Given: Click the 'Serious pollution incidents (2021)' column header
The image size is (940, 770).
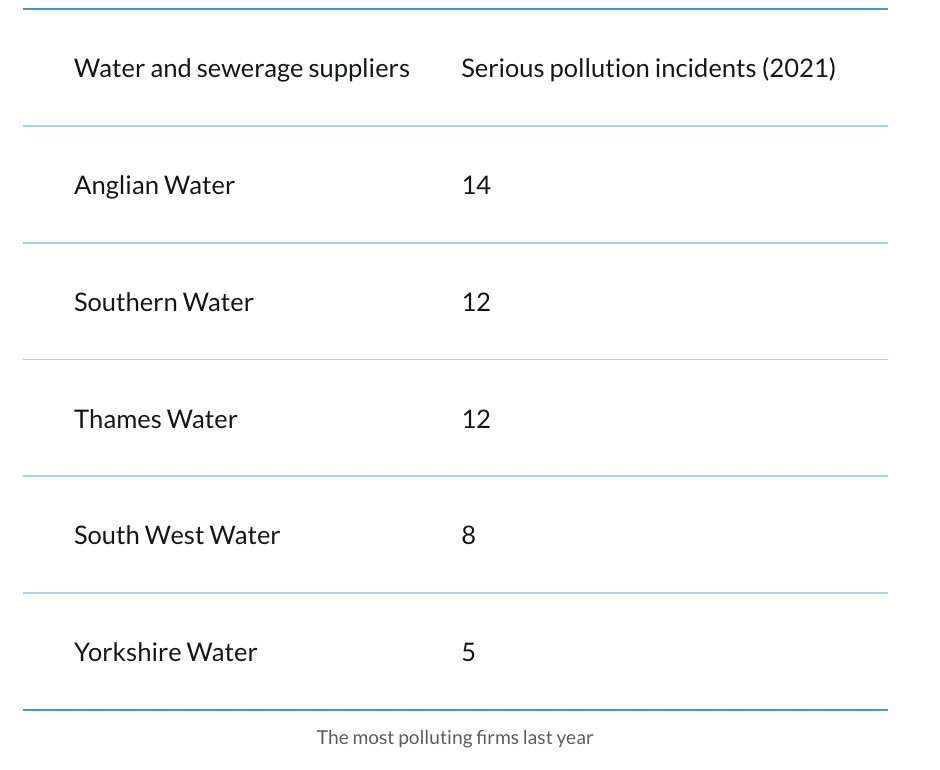Looking at the screenshot, I should coord(648,69).
